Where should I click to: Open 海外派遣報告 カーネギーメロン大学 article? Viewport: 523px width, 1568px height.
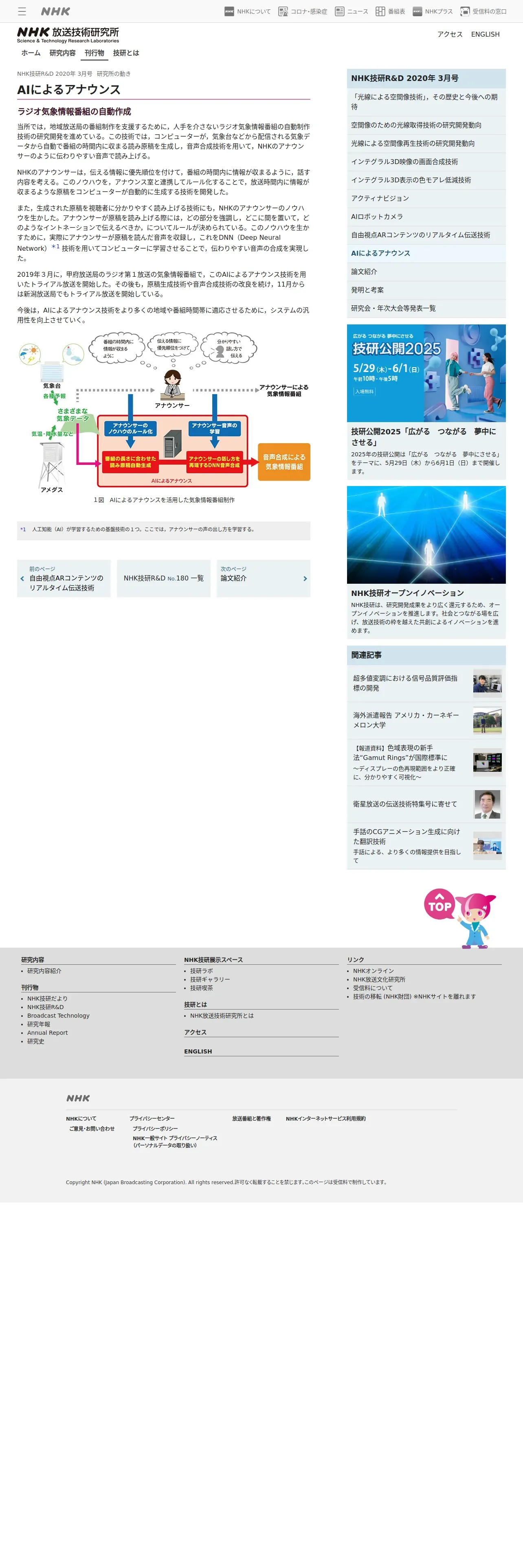(426, 720)
